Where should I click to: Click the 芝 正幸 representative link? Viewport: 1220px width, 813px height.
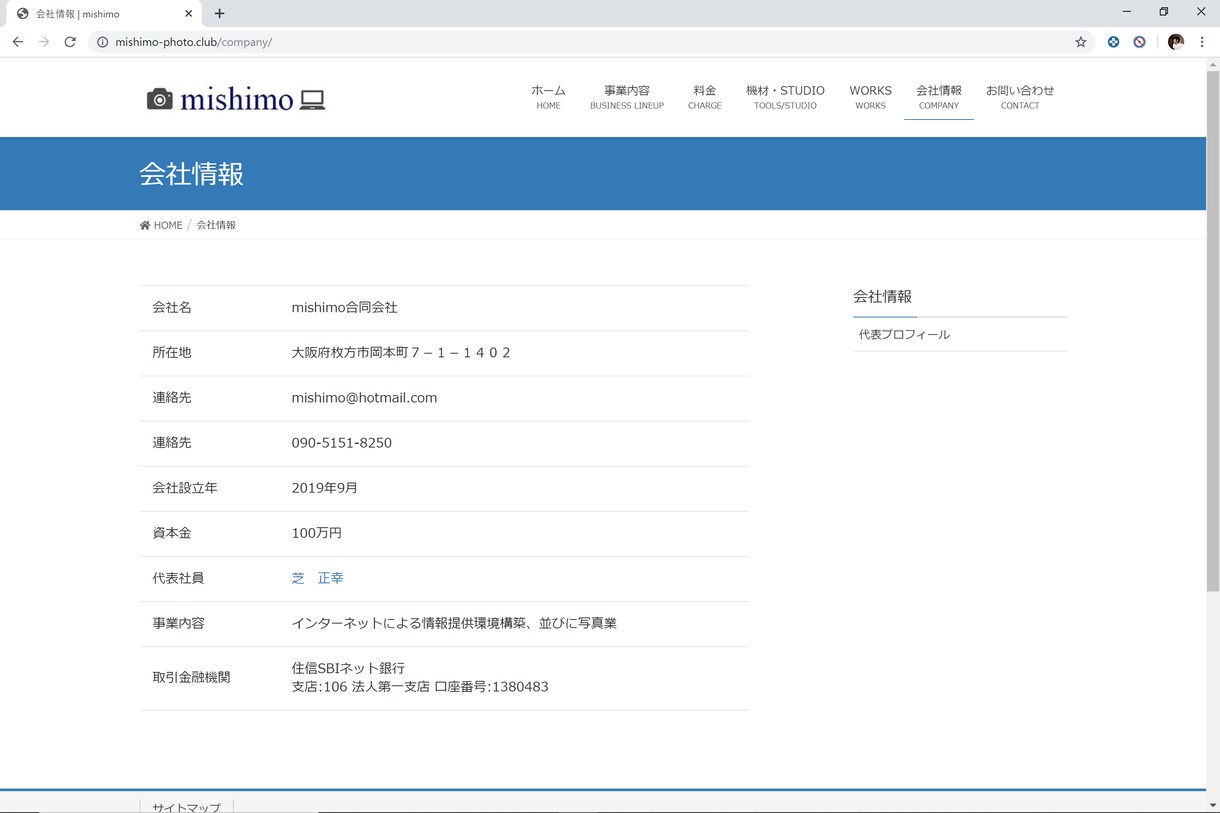coord(317,578)
